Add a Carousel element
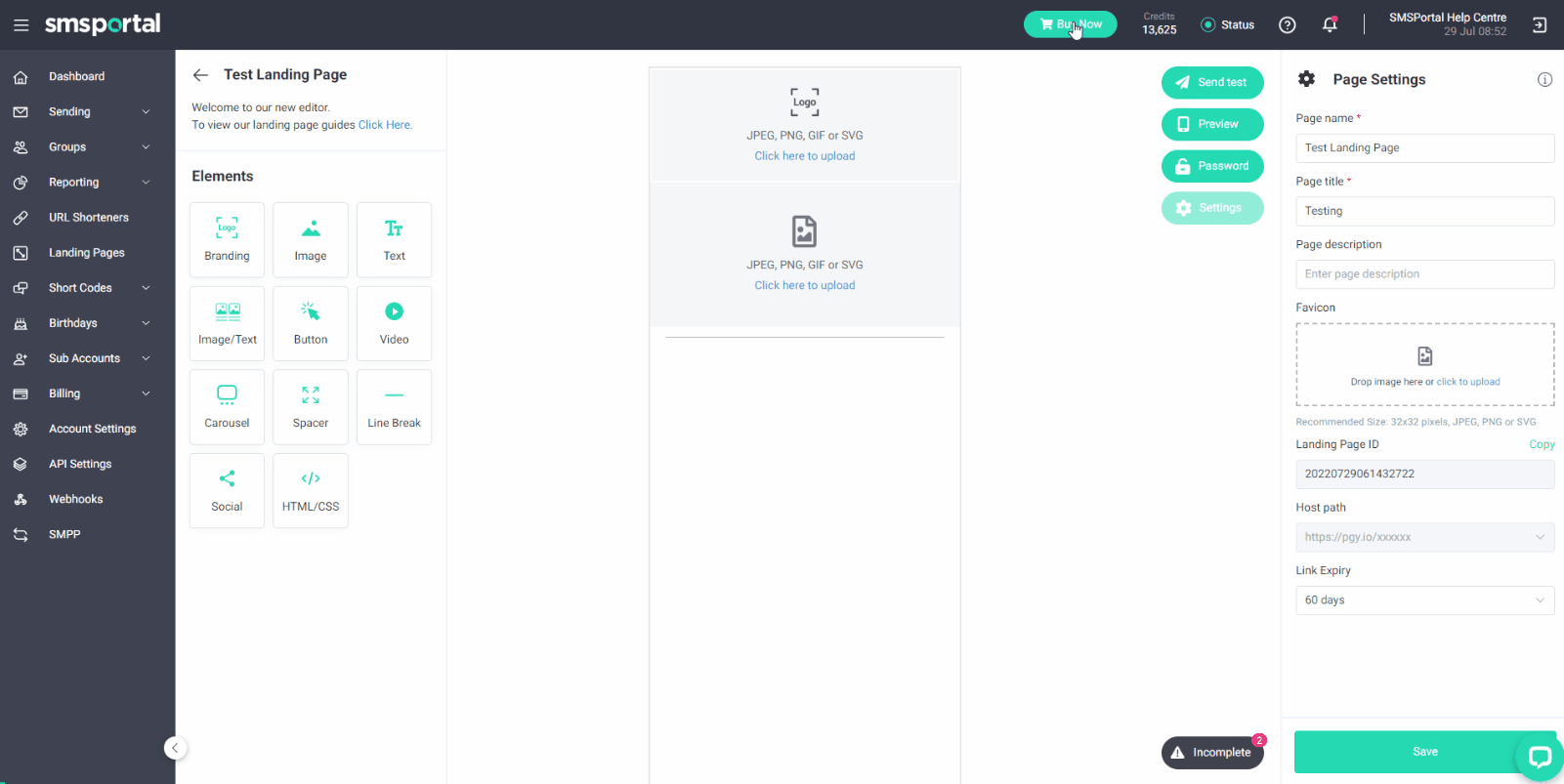Viewport: 1564px width, 784px height. [x=227, y=407]
